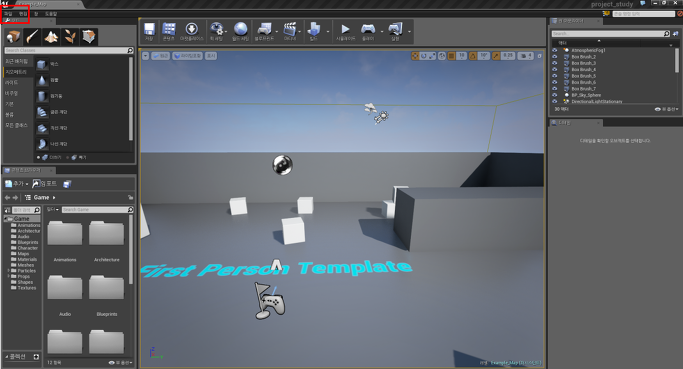Open viewport options dropdown arrow
683x369 pixels.
coord(145,56)
